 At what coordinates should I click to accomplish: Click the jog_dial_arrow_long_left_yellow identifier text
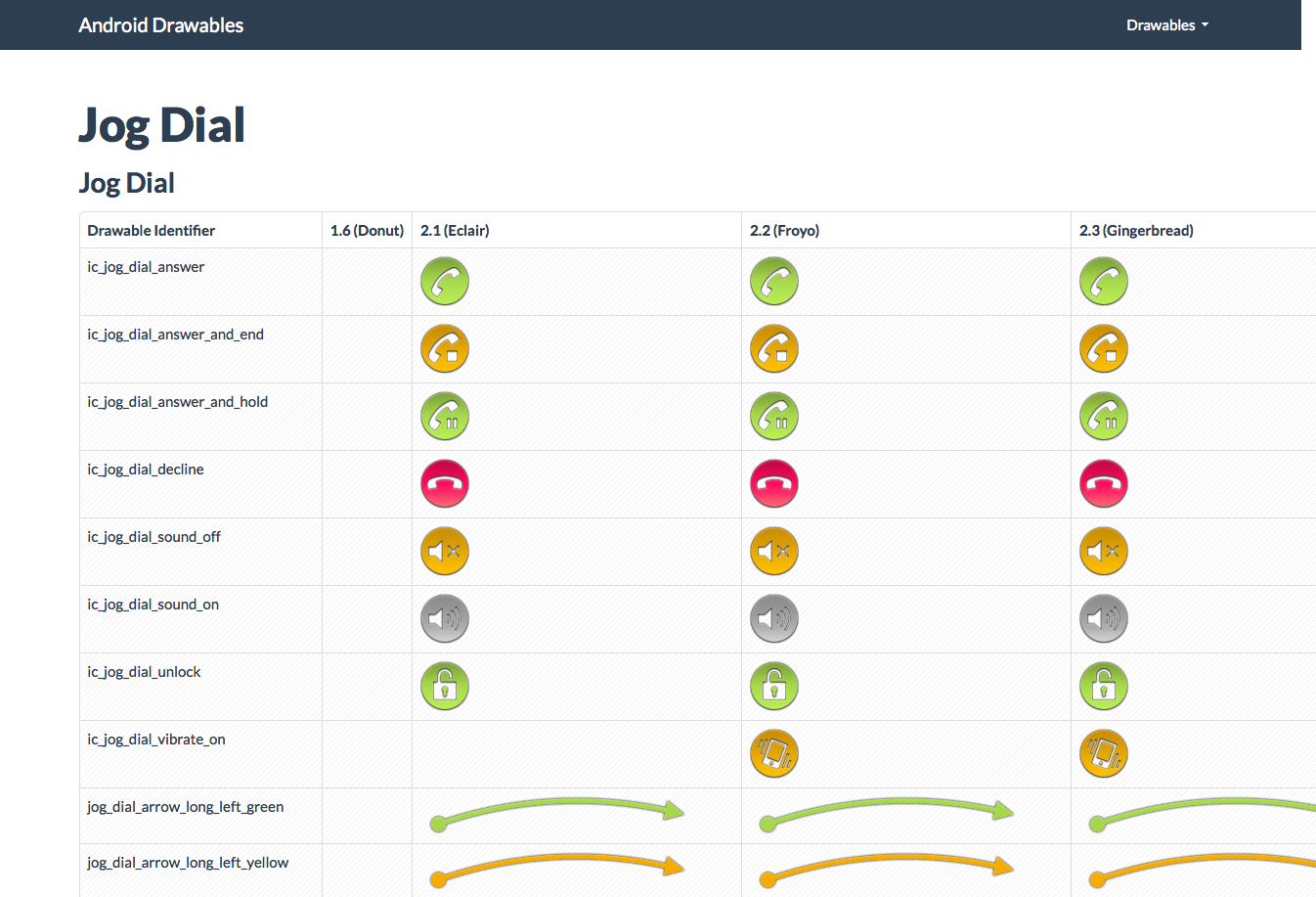(188, 863)
